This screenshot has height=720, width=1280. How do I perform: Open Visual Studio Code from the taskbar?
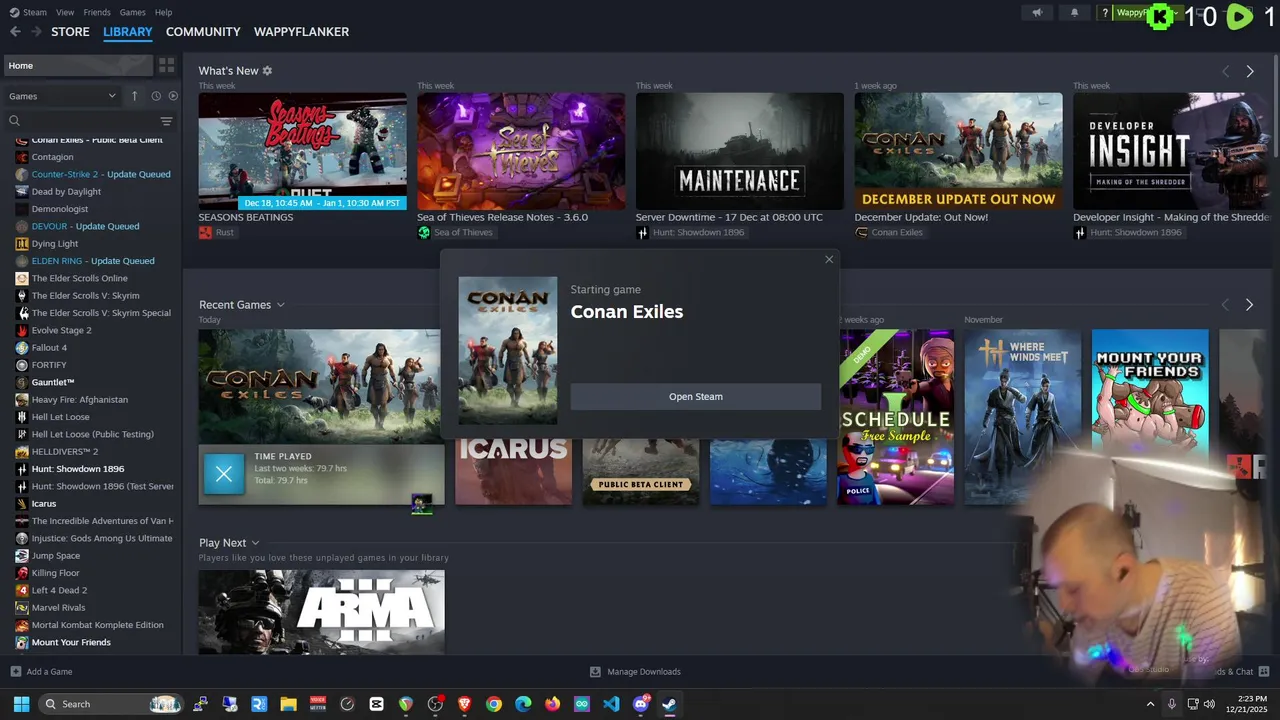coord(611,704)
